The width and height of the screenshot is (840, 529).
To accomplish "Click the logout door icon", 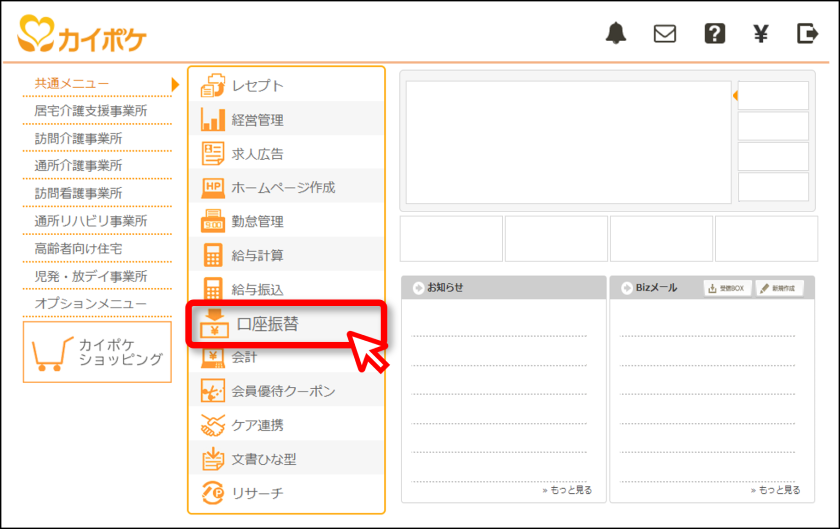I will coord(807,34).
